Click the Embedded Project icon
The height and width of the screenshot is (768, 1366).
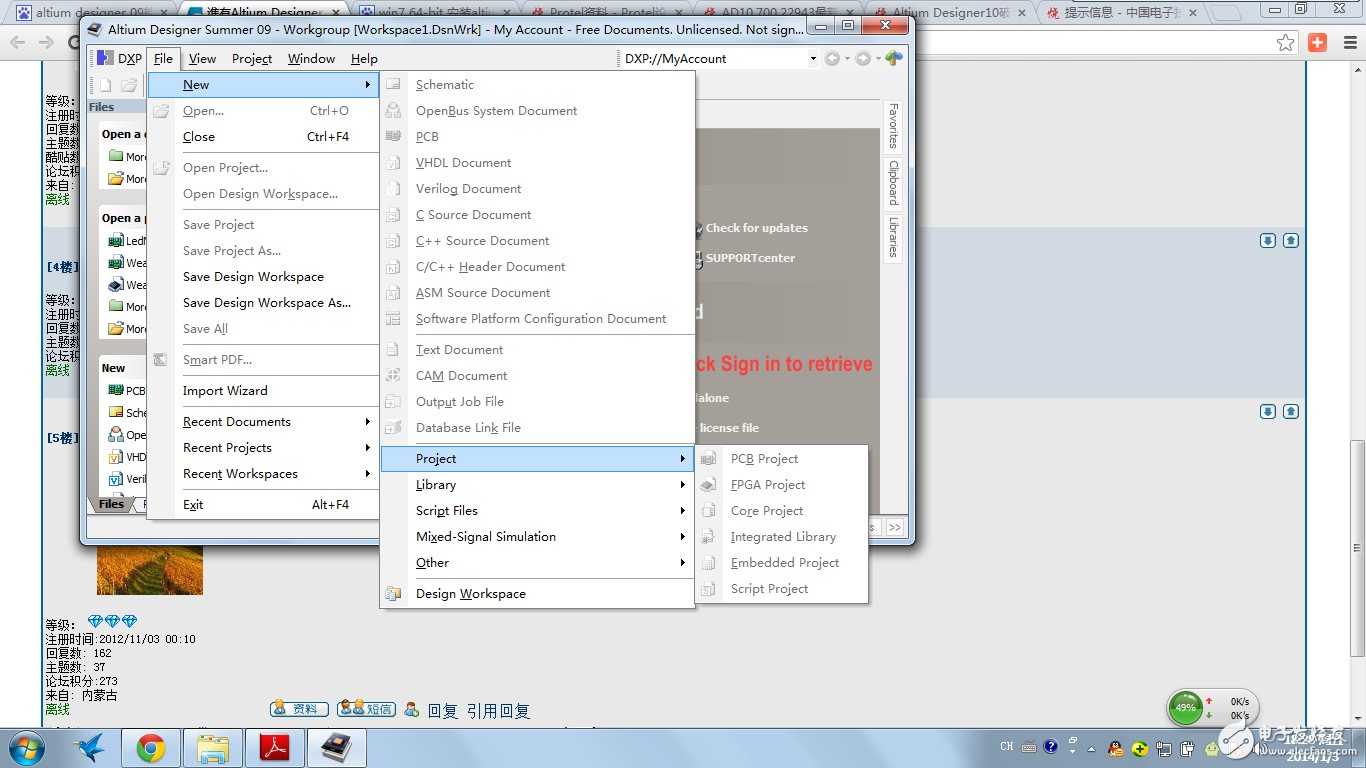[708, 563]
